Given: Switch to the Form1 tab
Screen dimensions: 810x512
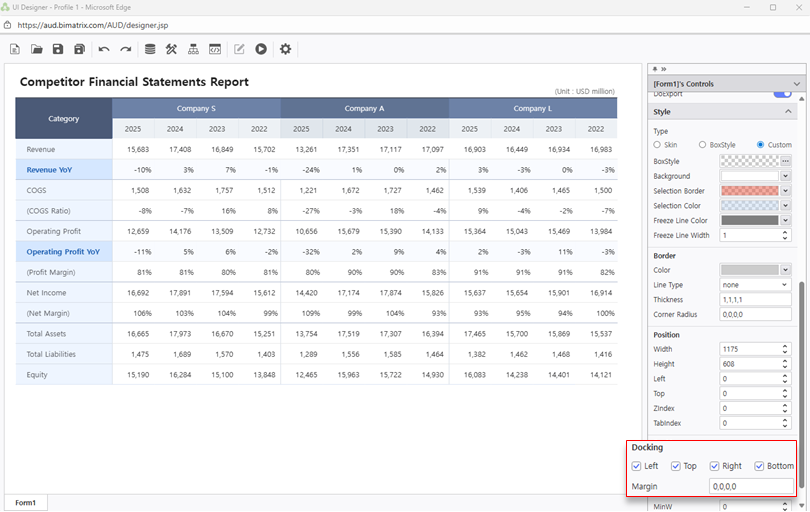Looking at the screenshot, I should click(25, 502).
